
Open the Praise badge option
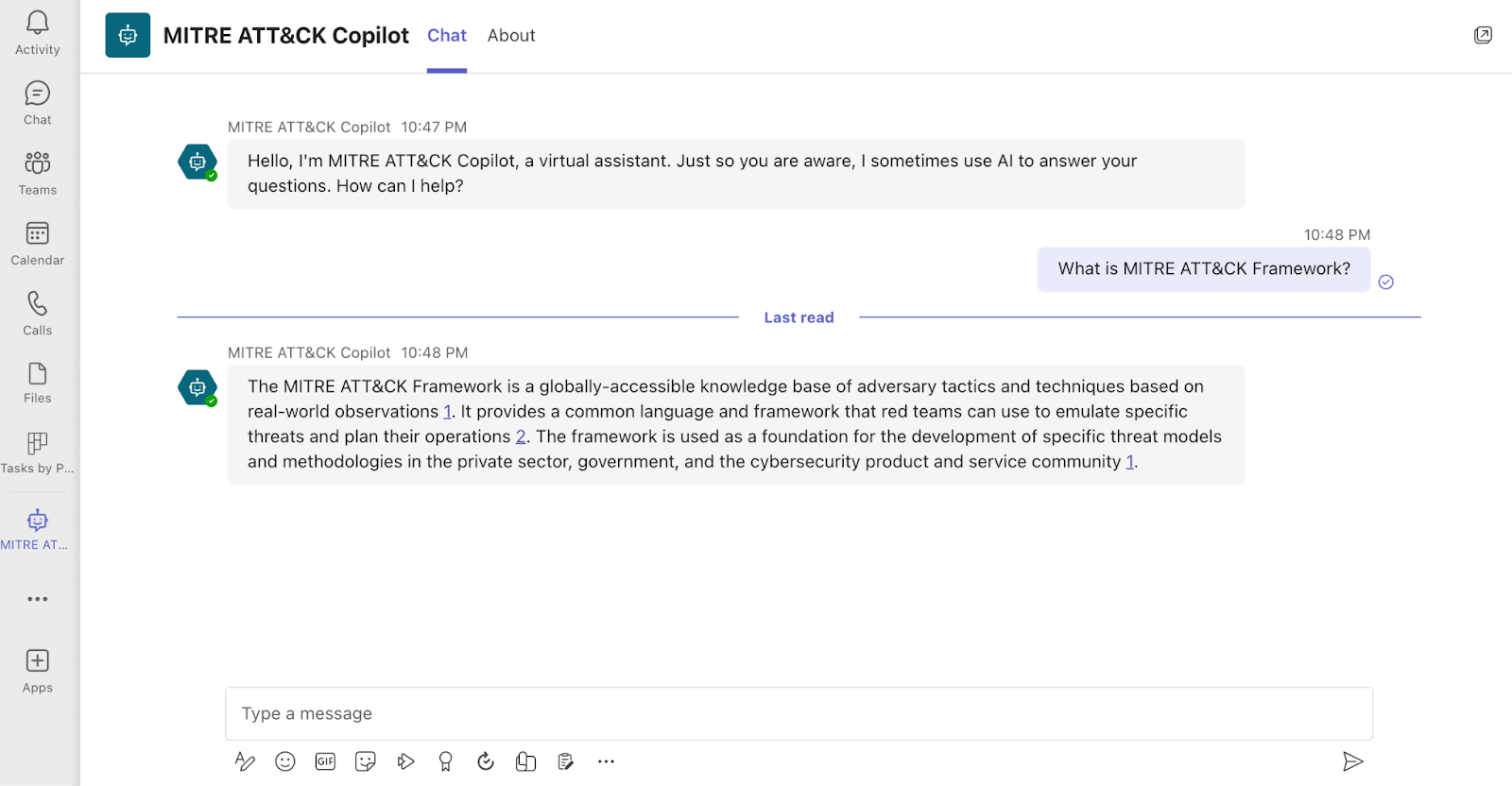click(446, 761)
